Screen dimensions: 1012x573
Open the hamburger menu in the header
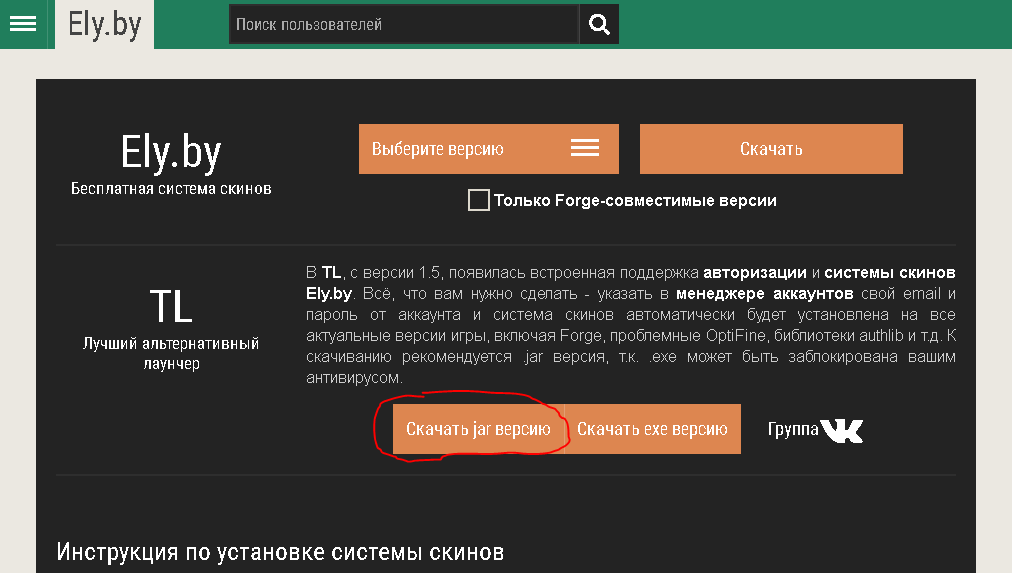[x=23, y=25]
